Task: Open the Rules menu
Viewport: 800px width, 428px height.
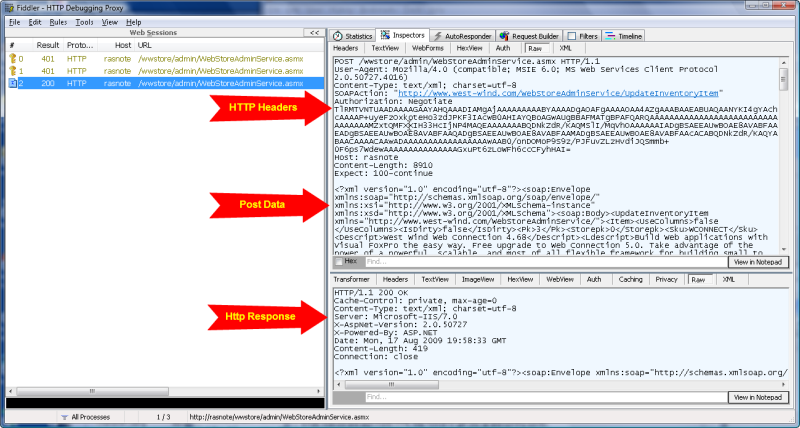Action: tap(58, 21)
